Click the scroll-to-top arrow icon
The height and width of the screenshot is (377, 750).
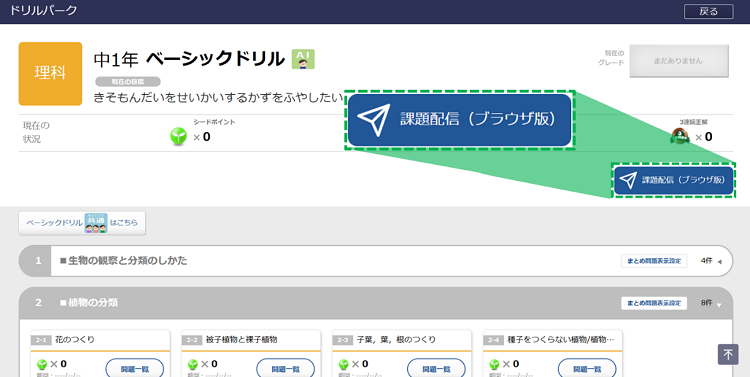click(728, 355)
